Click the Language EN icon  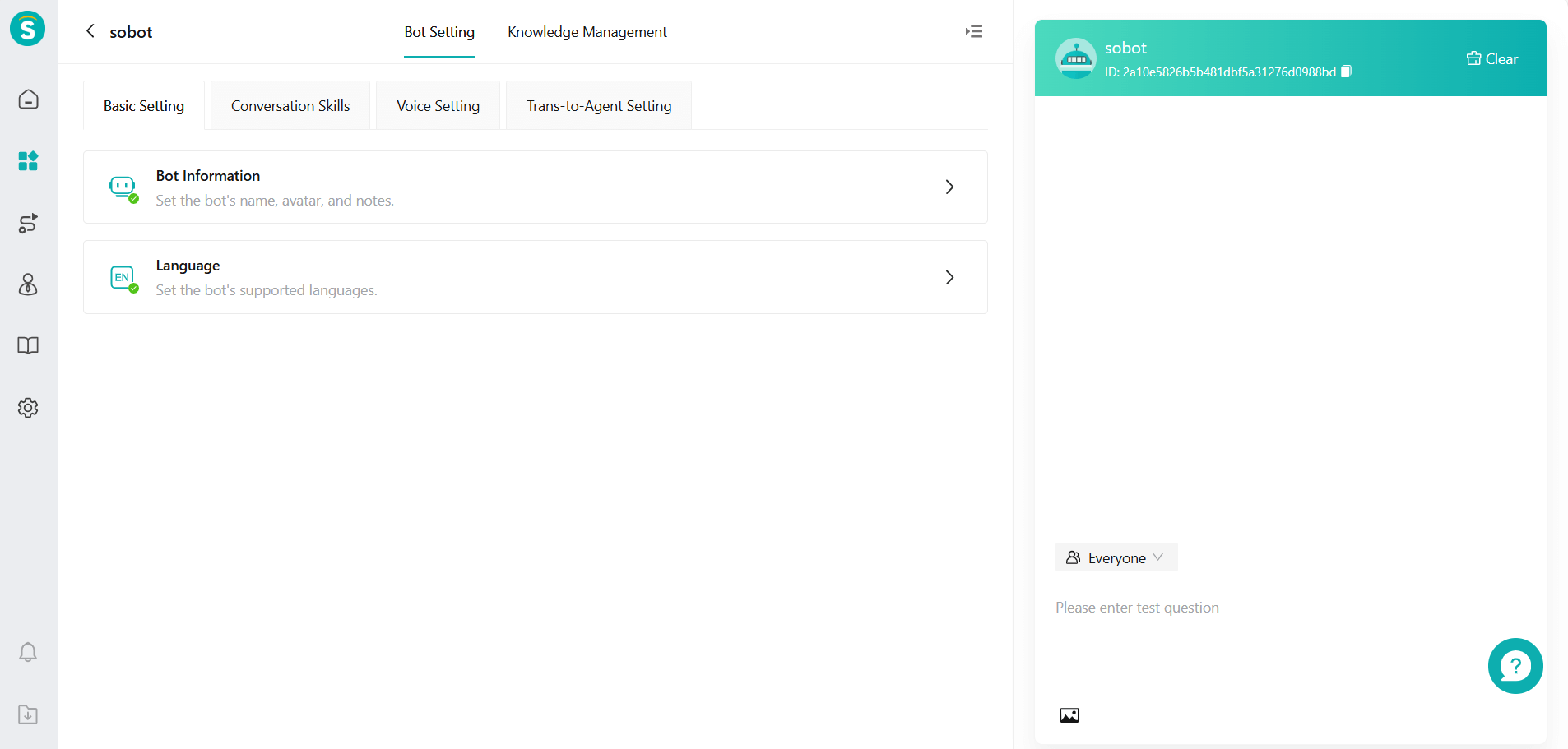(x=123, y=278)
